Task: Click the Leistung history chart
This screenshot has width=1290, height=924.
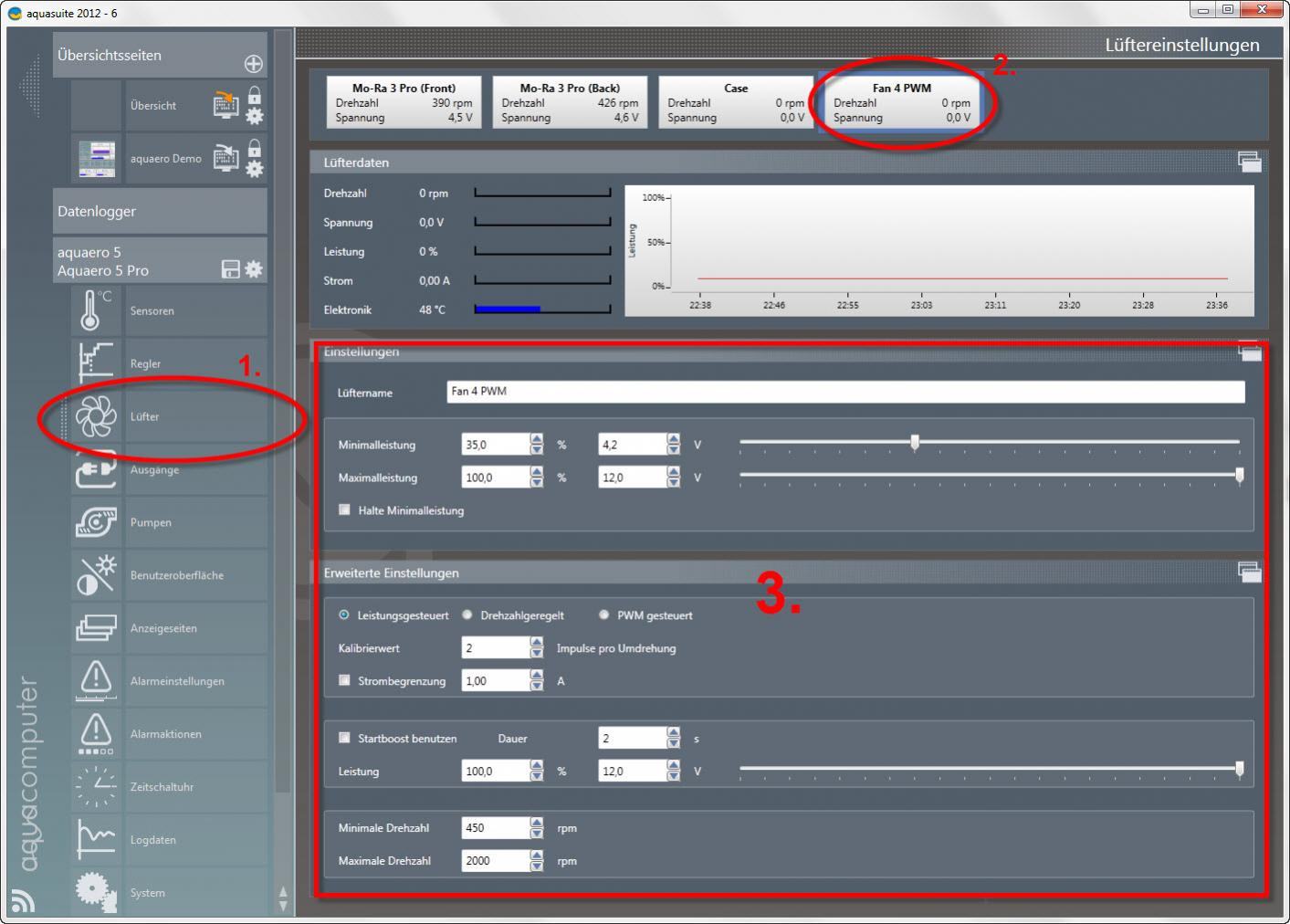Action: point(939,250)
